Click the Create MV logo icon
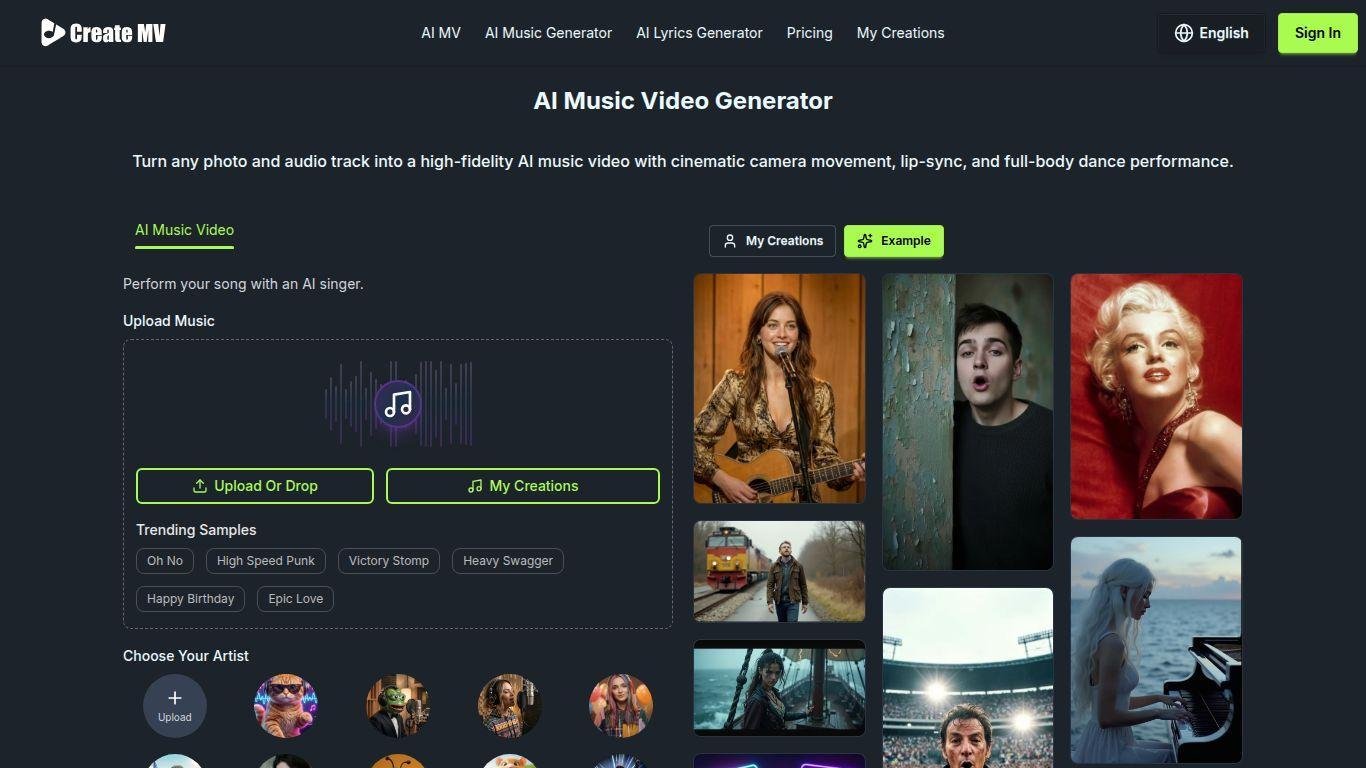Viewport: 1366px width, 768px height. tap(52, 33)
